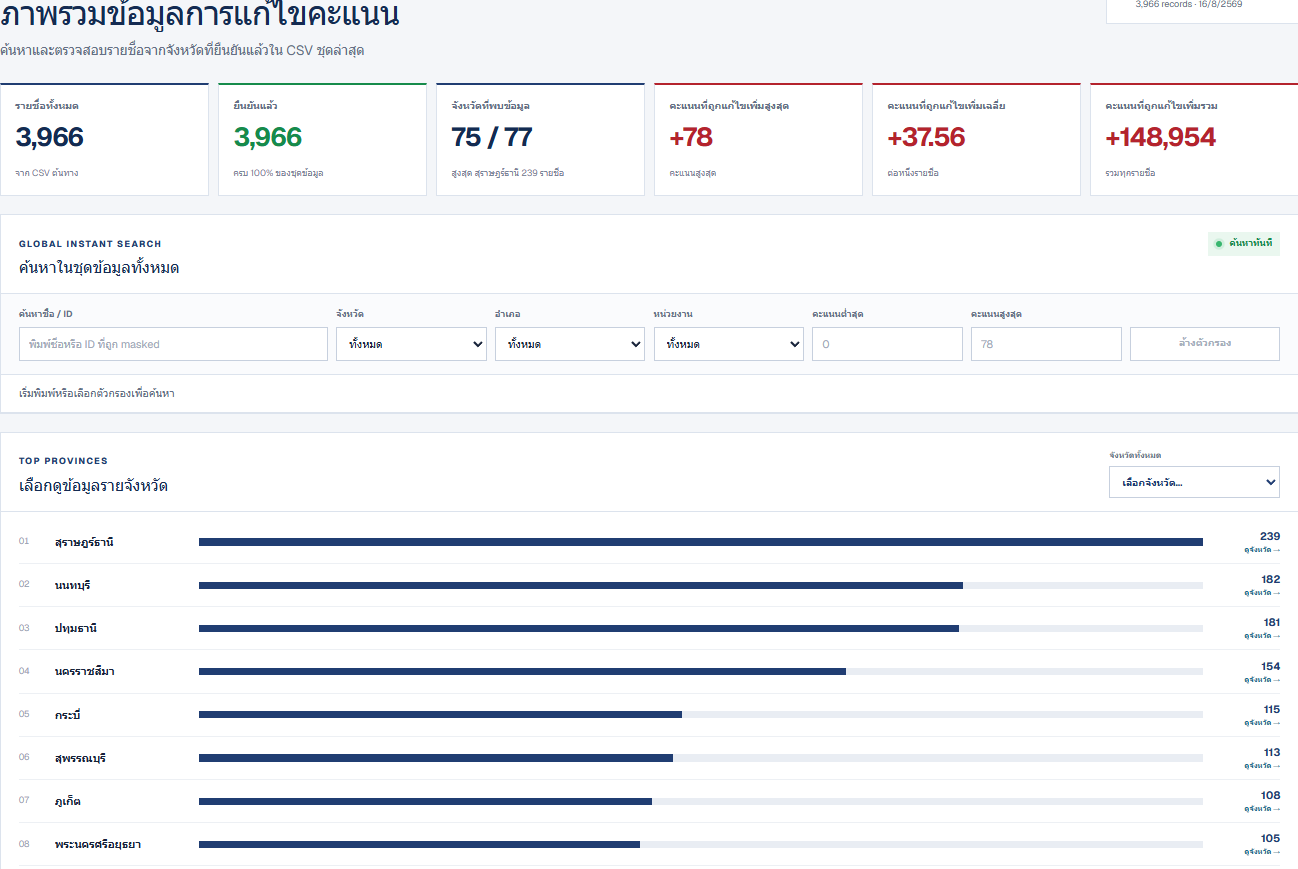Open the อำเภอ filter dropdown
Screen dimensions: 1298x869
pos(570,344)
